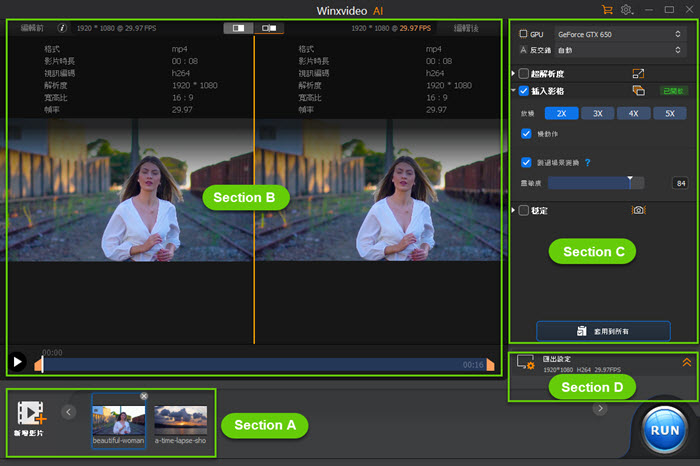This screenshot has width=700, height=466.
Task: Click left panel h264 codec value
Action: (x=181, y=73)
